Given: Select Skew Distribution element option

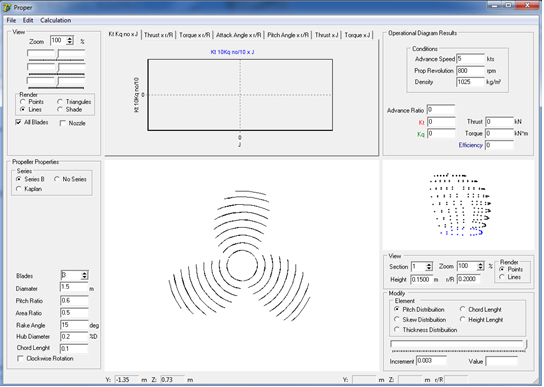Looking at the screenshot, I should [397, 319].
